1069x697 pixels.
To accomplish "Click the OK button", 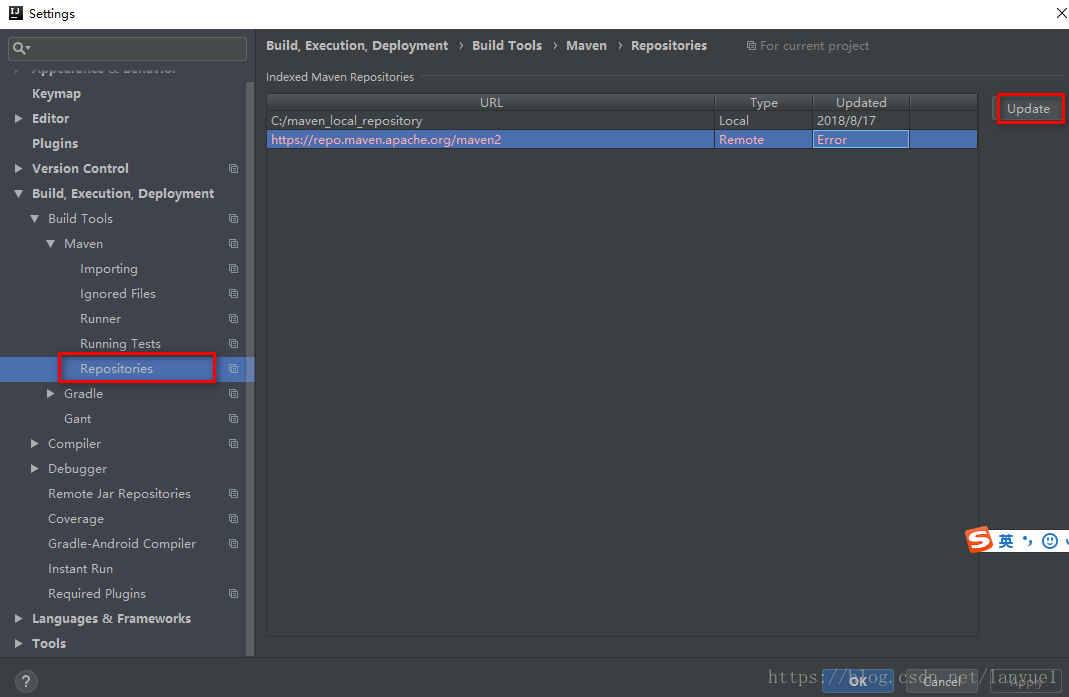I will 858,681.
